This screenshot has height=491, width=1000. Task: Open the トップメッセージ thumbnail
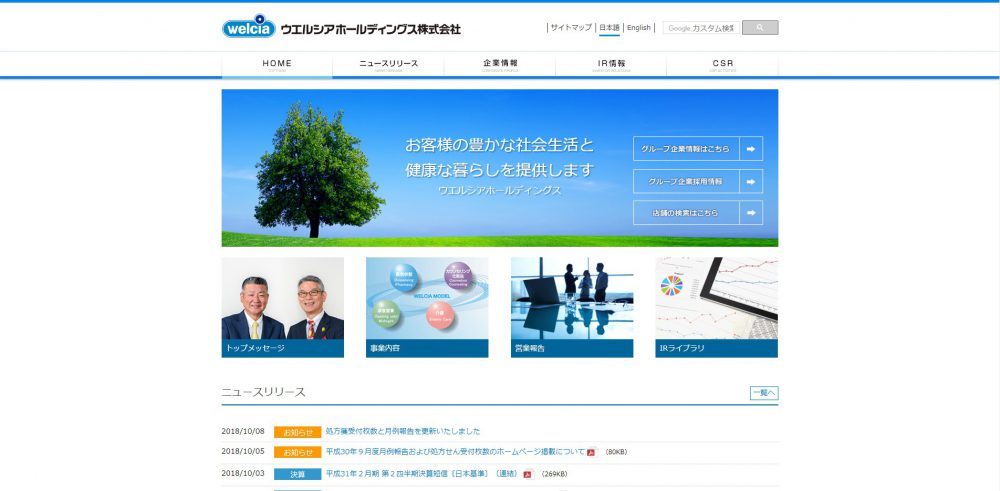pyautogui.click(x=283, y=307)
